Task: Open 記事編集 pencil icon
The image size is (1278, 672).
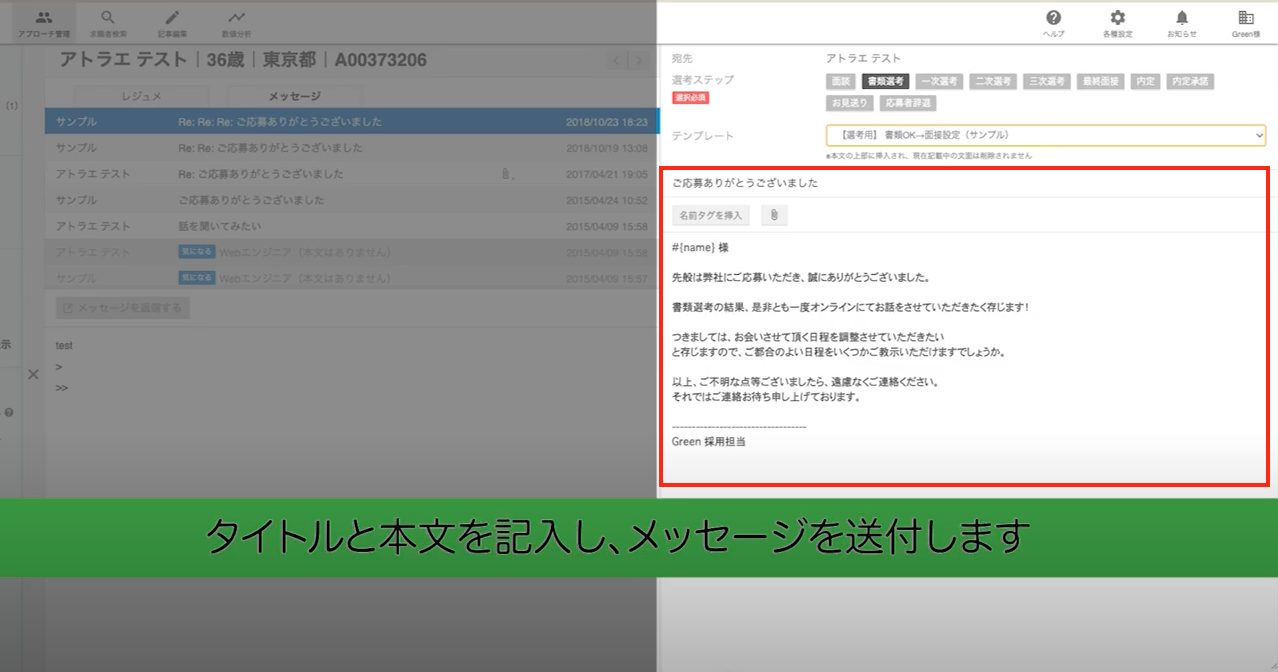Action: 172,17
